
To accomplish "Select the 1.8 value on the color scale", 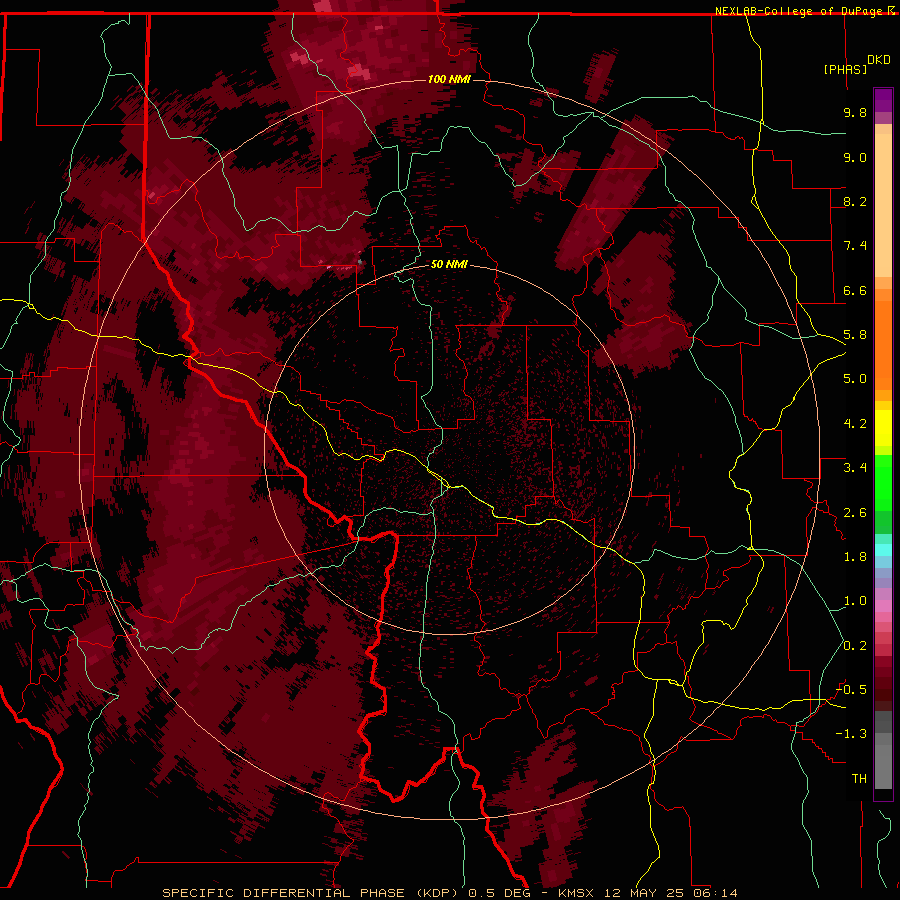I will click(855, 557).
